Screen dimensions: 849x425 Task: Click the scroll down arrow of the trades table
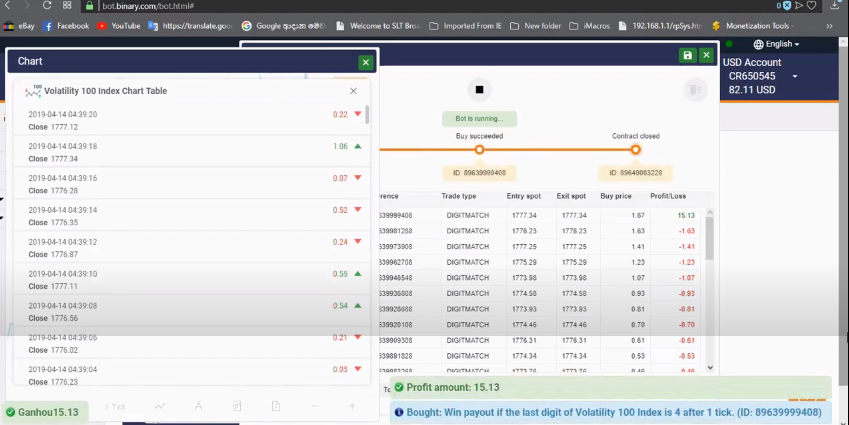[710, 368]
